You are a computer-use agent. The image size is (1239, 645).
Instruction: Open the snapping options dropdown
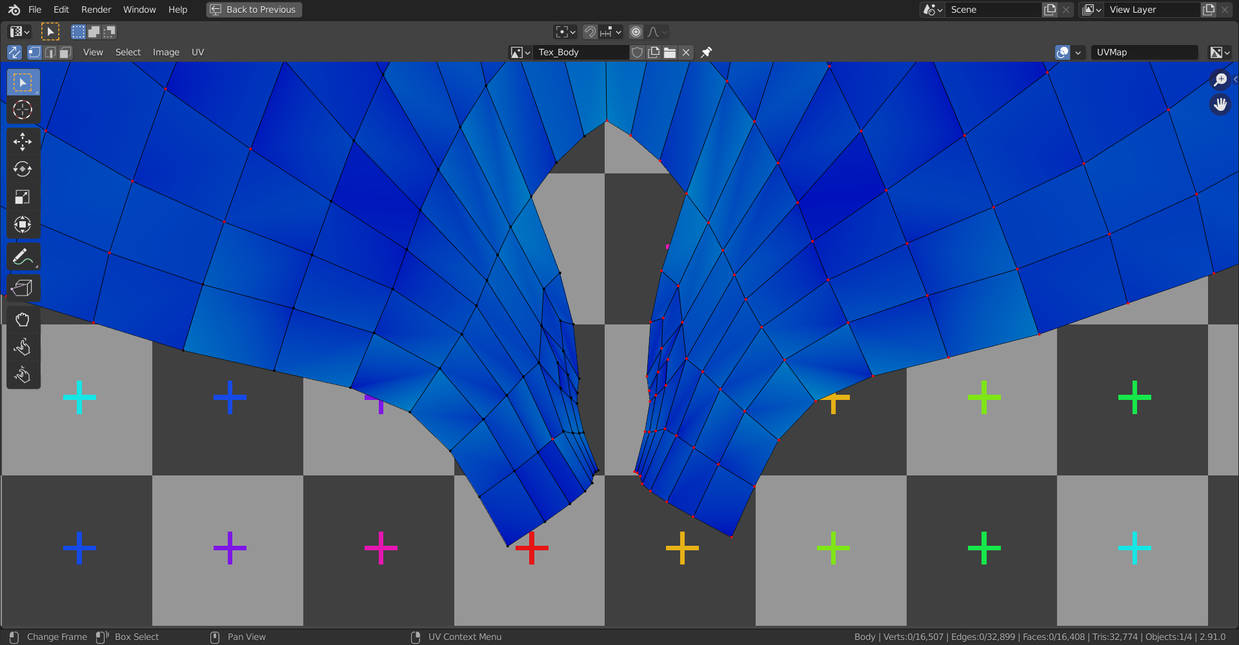610,32
